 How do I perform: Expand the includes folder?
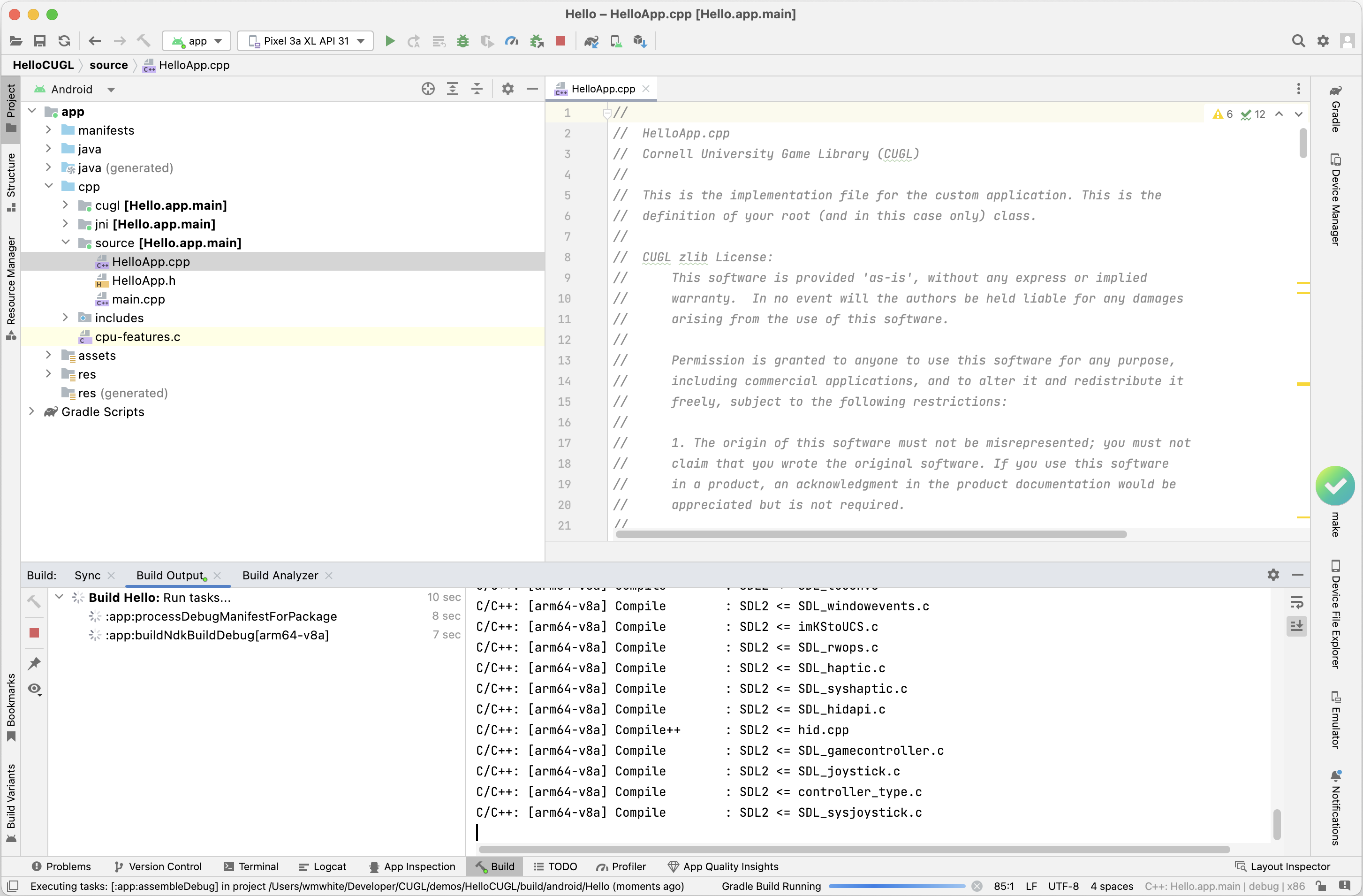click(65, 318)
